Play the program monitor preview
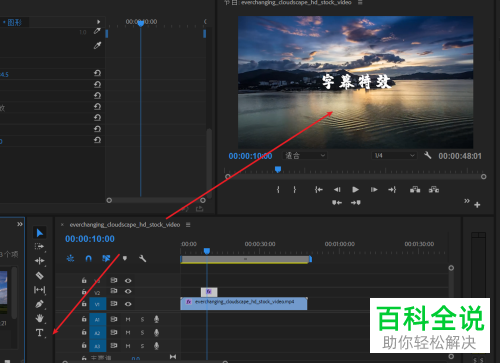Image resolution: width=500 pixels, height=363 pixels. click(x=355, y=189)
